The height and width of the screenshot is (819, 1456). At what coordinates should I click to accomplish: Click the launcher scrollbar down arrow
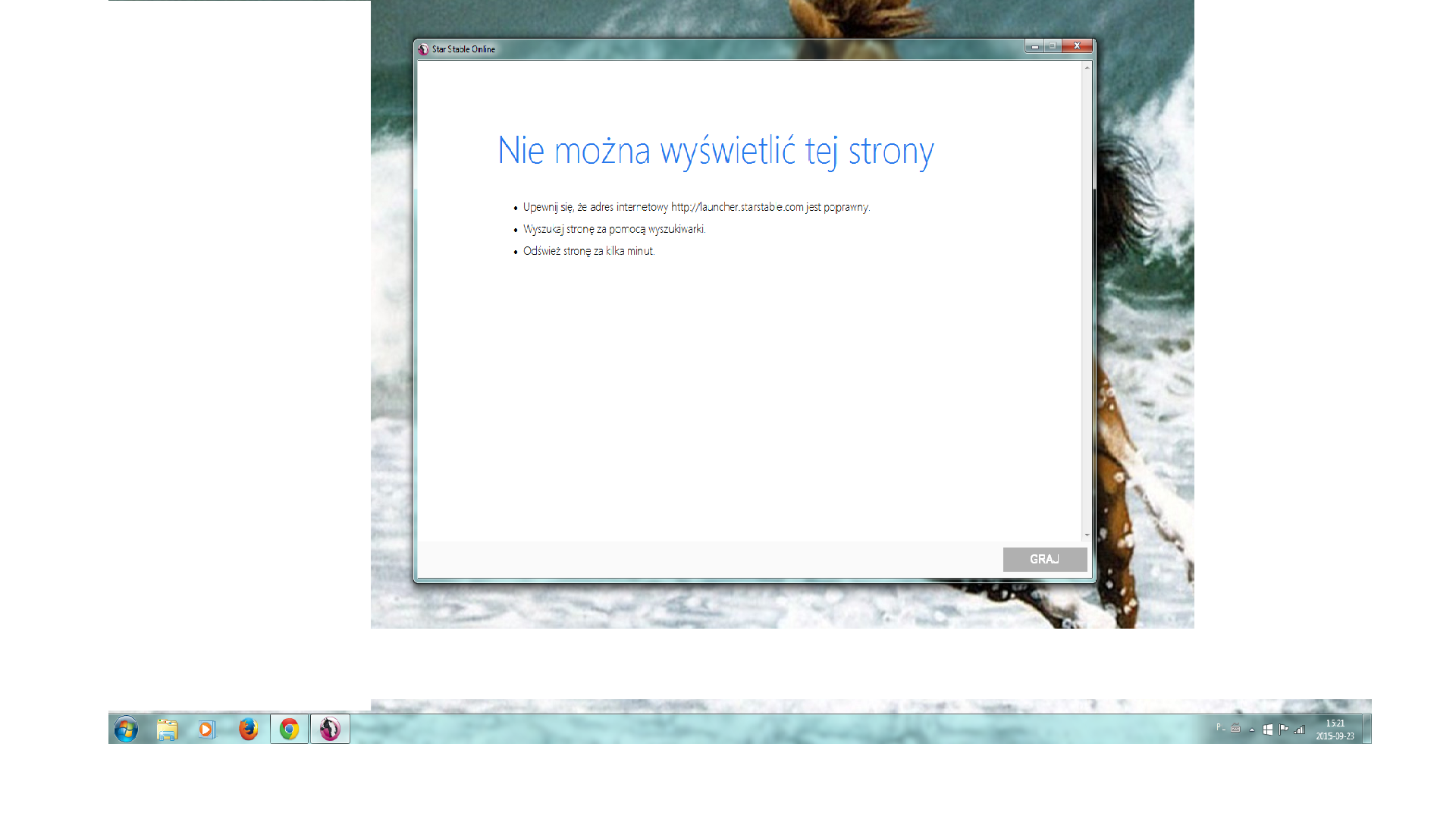(x=1087, y=535)
